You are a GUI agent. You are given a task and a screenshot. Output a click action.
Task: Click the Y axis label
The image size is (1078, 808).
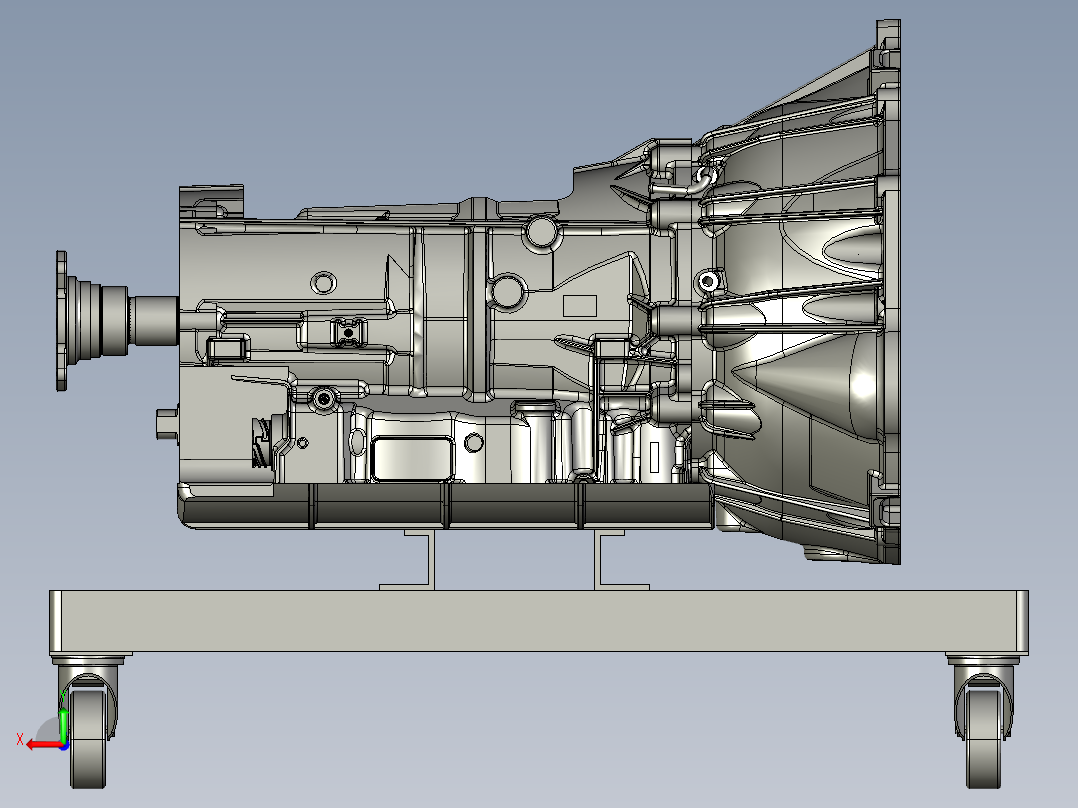(x=63, y=694)
